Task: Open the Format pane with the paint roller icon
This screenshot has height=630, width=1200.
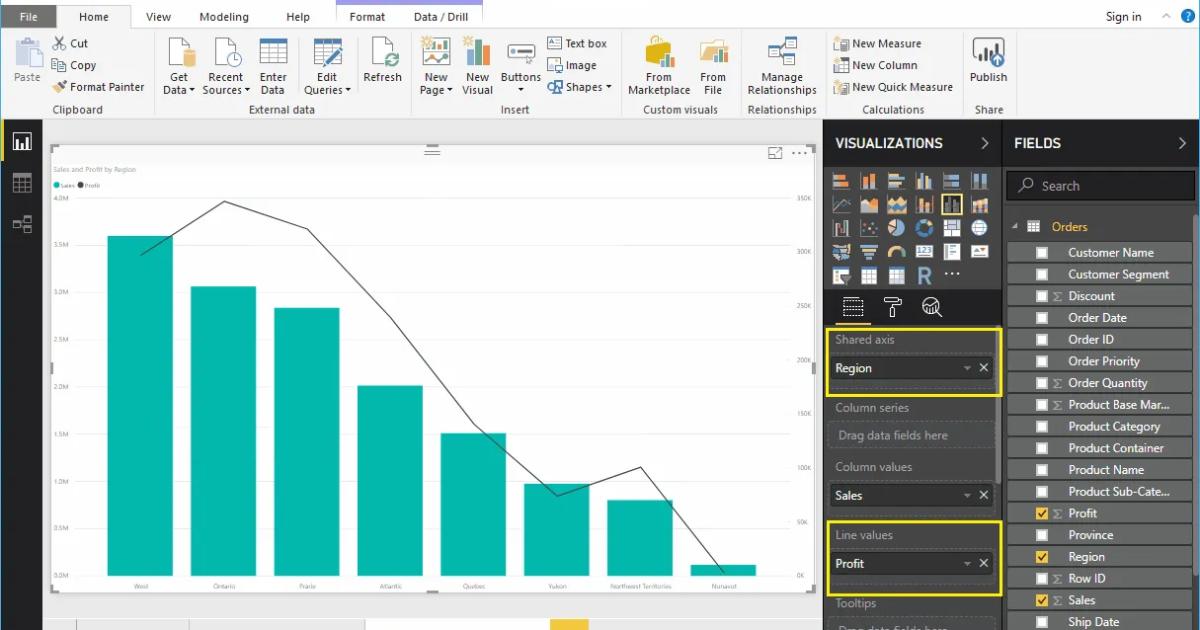Action: (x=892, y=308)
